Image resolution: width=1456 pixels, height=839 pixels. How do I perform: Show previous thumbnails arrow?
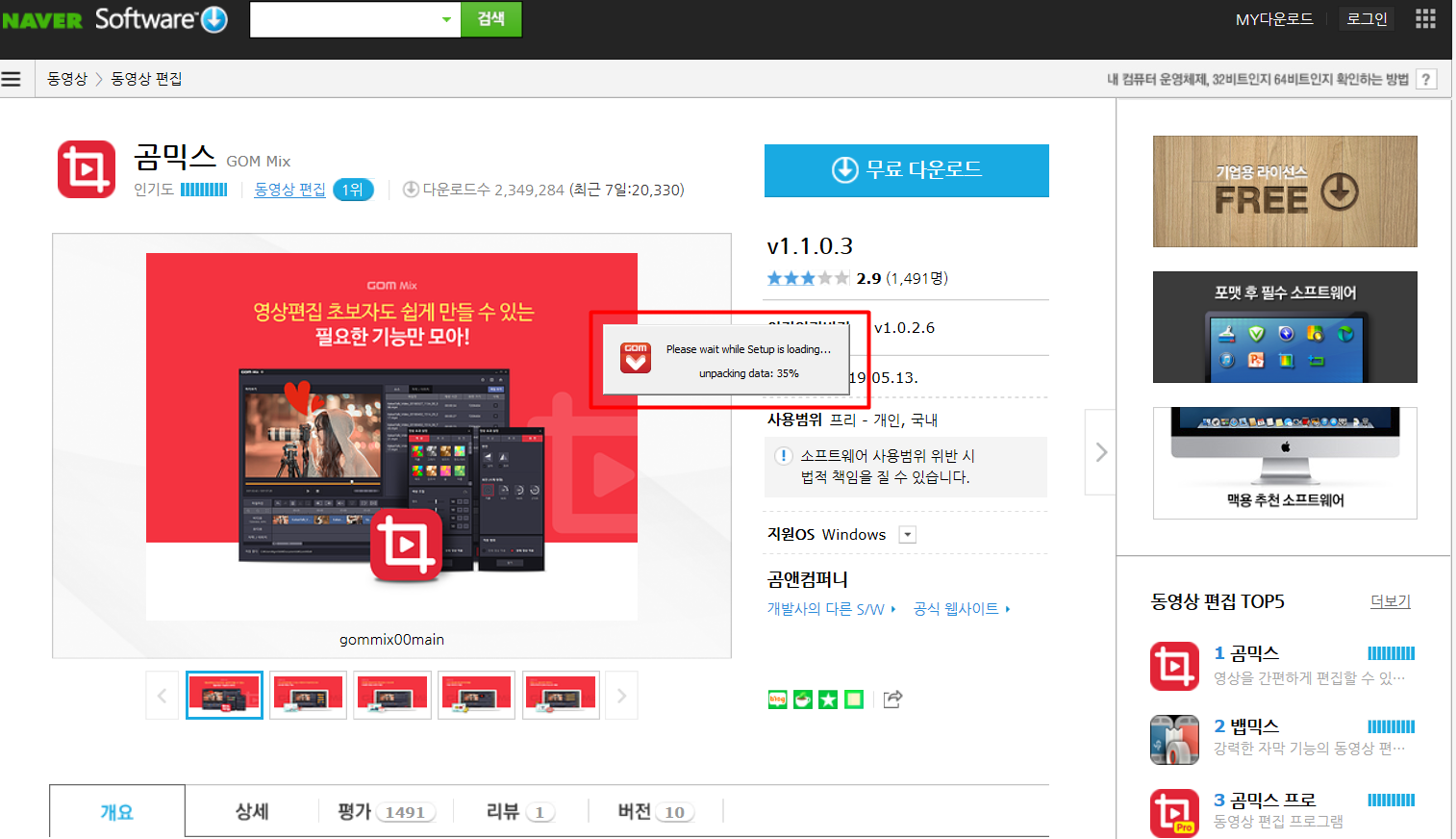click(x=162, y=695)
